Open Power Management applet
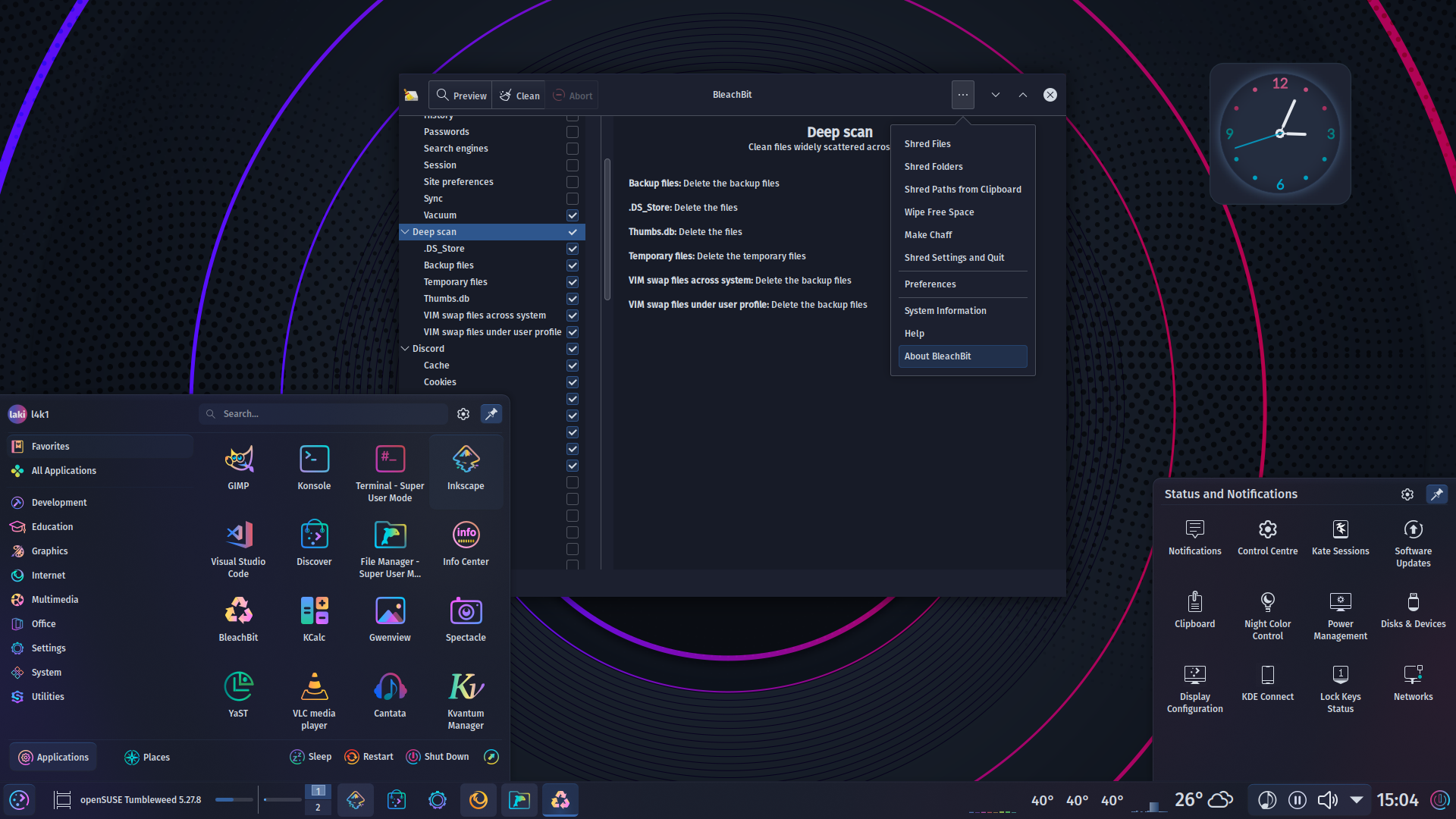 (1340, 616)
